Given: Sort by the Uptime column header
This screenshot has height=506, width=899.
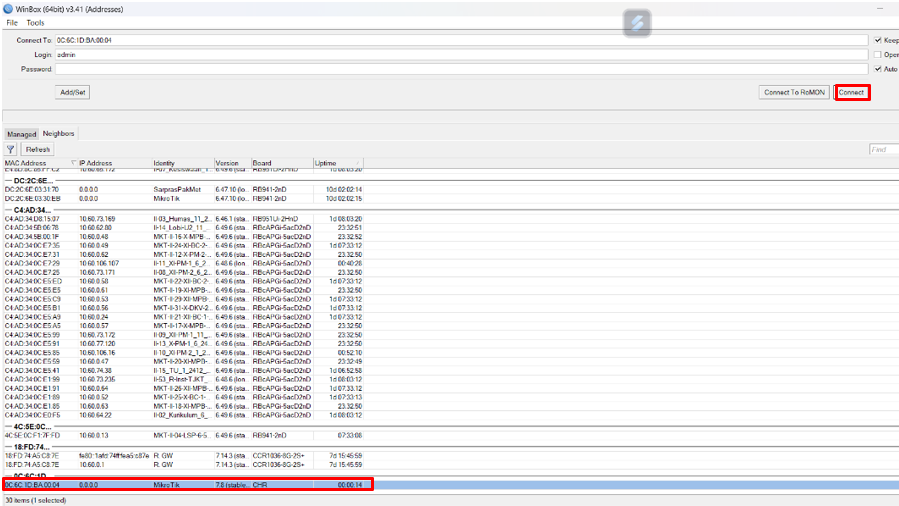Looking at the screenshot, I should coord(337,162).
